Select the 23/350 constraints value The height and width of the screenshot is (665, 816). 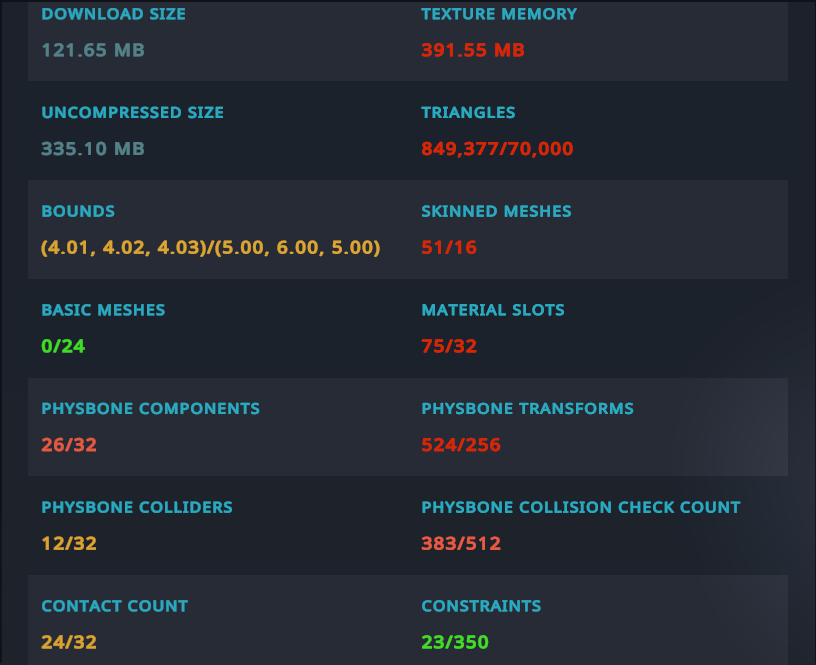point(455,643)
